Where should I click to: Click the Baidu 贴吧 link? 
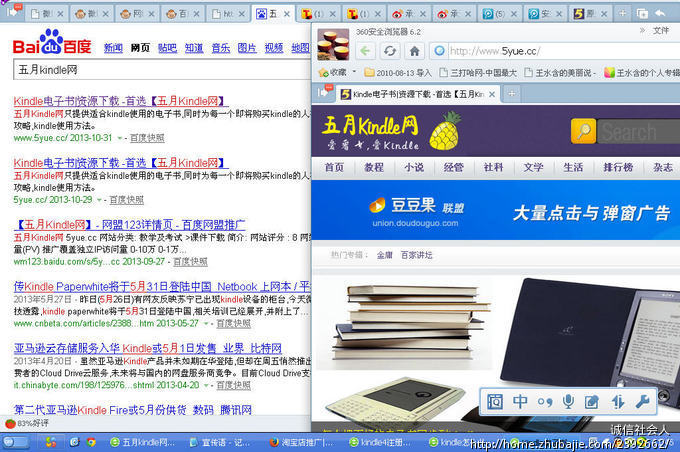[x=167, y=48]
